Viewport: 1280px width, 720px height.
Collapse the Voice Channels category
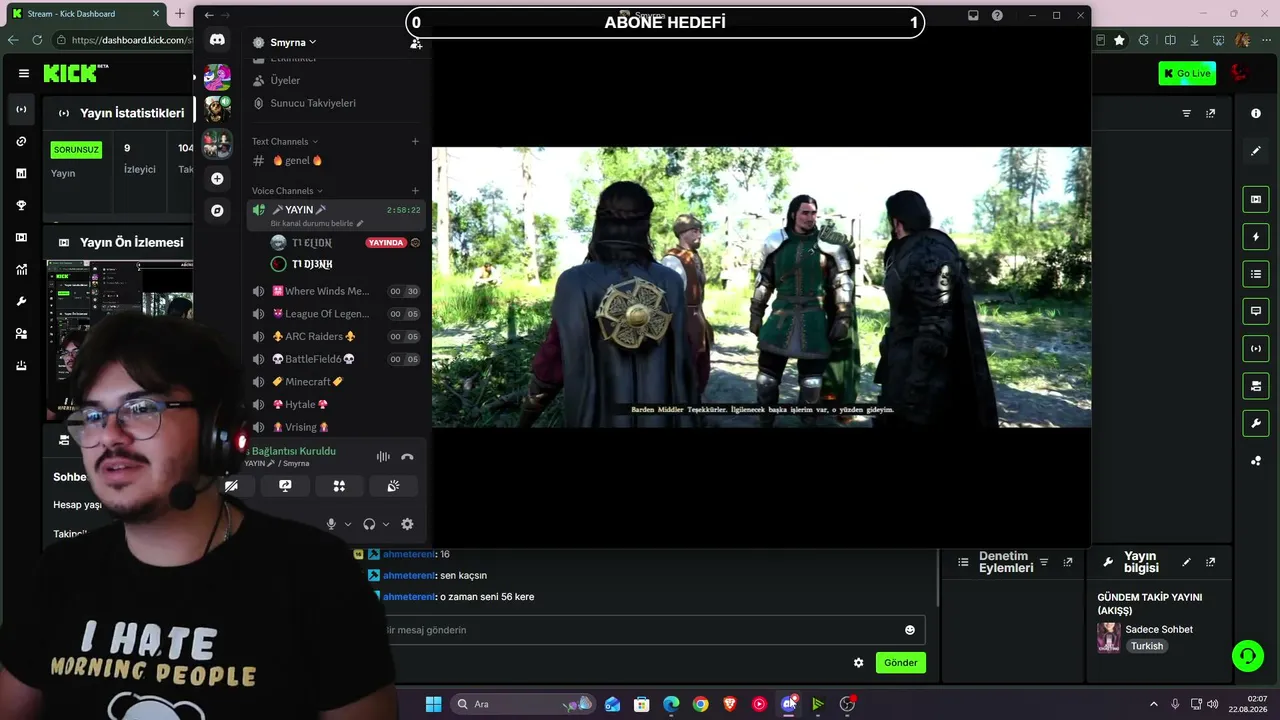pyautogui.click(x=288, y=191)
